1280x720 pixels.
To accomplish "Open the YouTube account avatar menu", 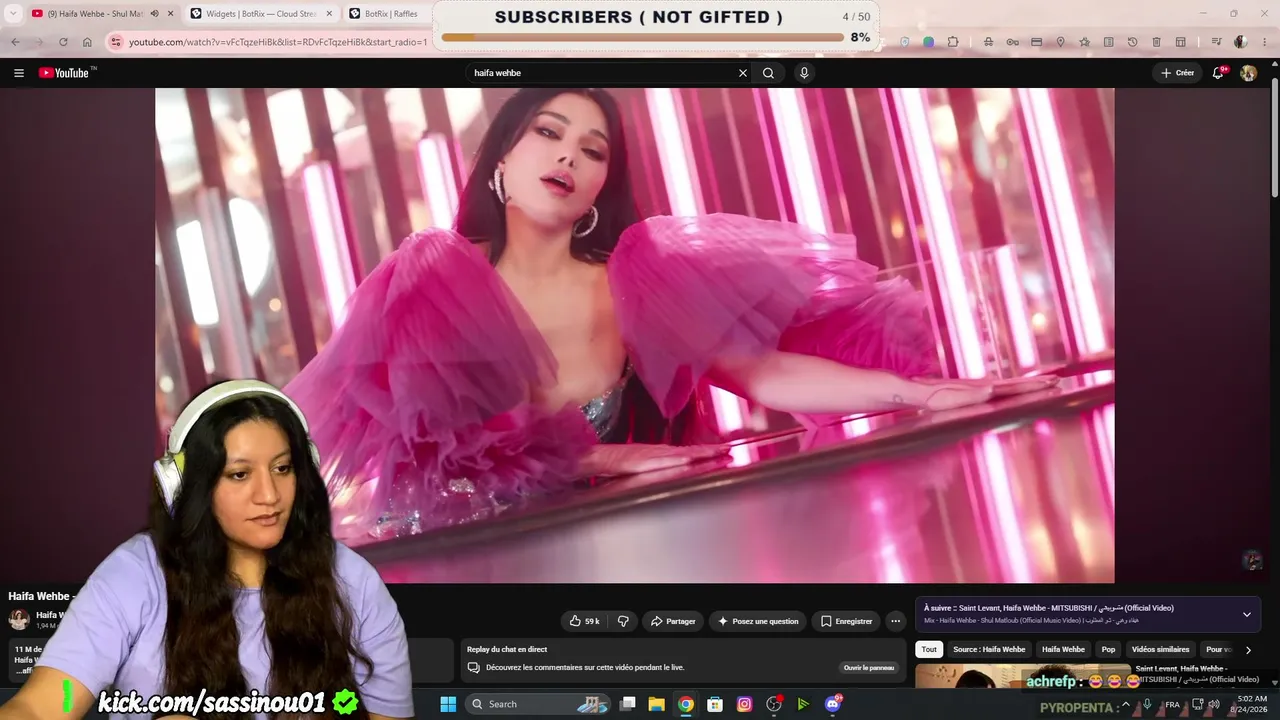I will point(1248,73).
